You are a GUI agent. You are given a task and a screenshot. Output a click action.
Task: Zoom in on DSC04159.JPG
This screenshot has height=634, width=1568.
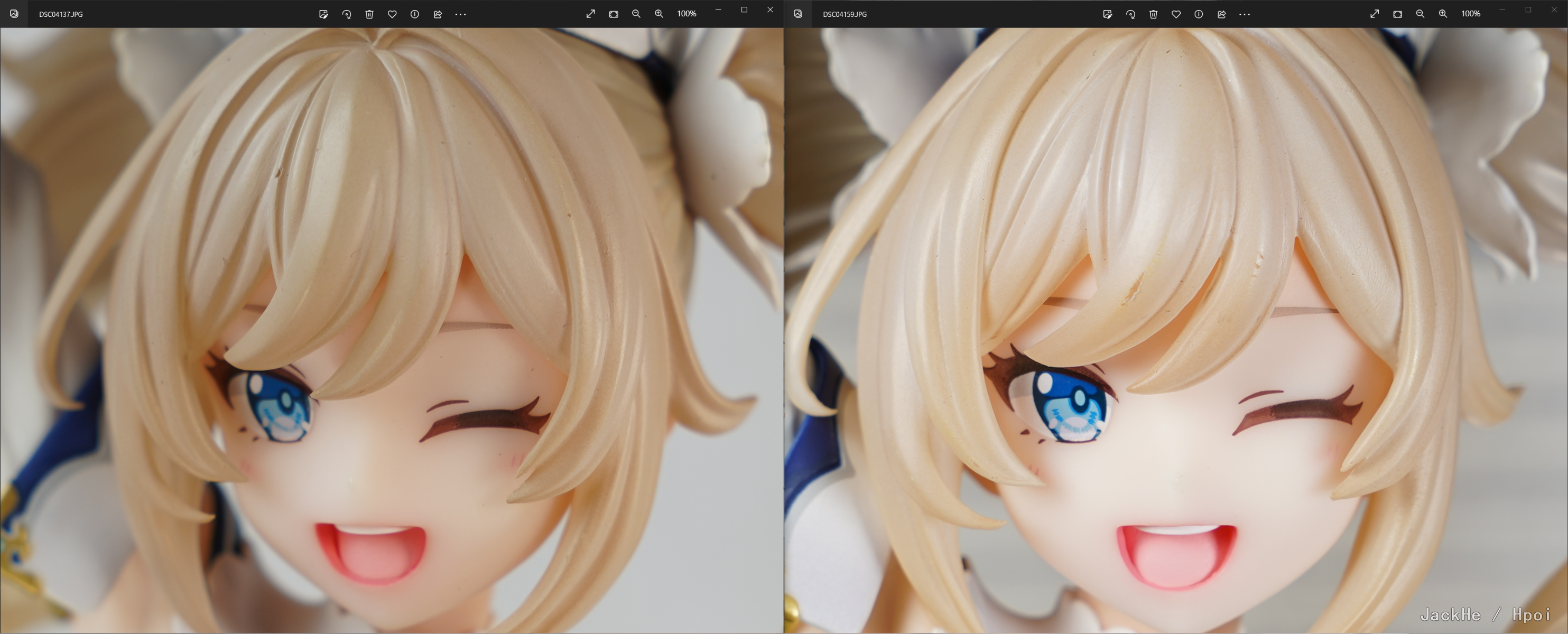click(x=1443, y=13)
